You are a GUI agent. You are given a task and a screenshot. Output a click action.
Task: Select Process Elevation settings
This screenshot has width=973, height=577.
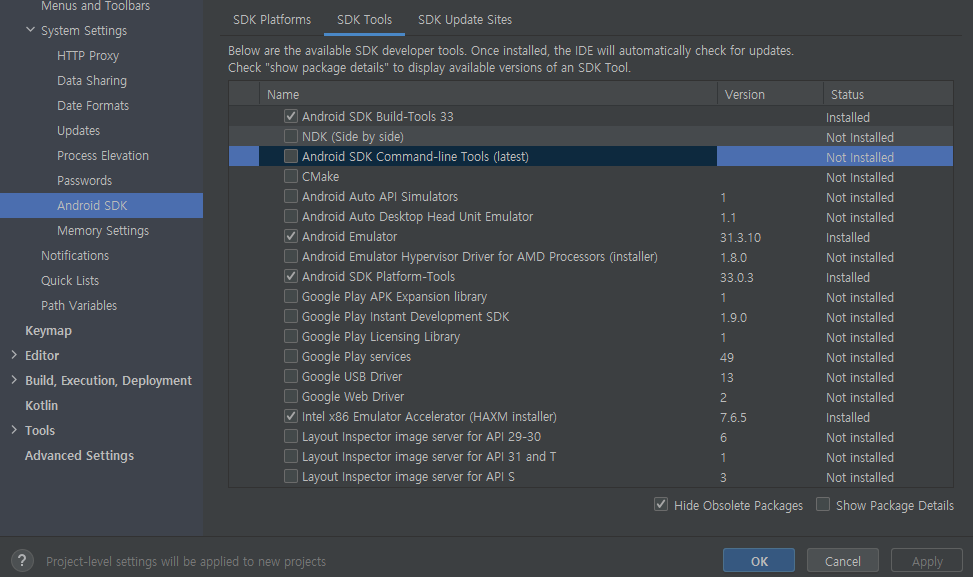[103, 156]
